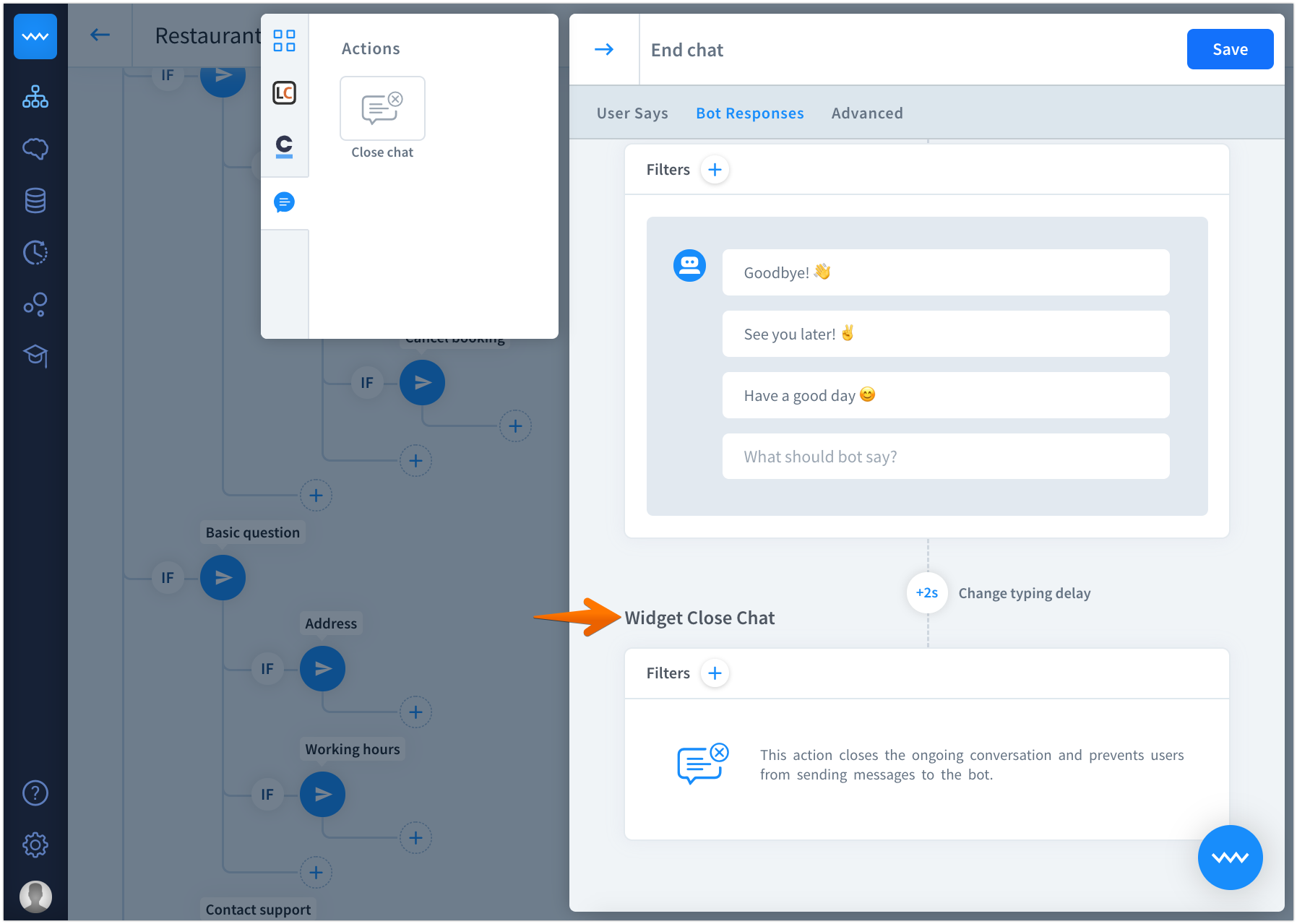The width and height of the screenshot is (1297, 924).
Task: Open the chat widget launcher bubble
Action: point(1230,858)
